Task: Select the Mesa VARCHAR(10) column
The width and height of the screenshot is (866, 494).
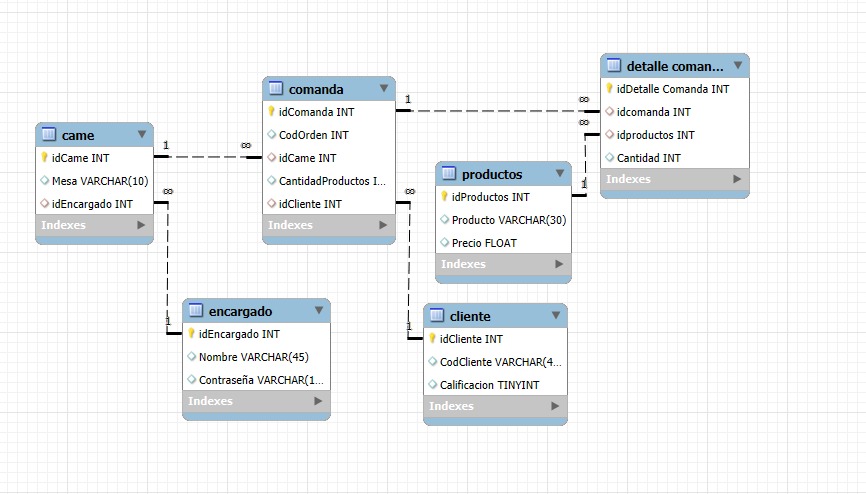Action: 99,181
